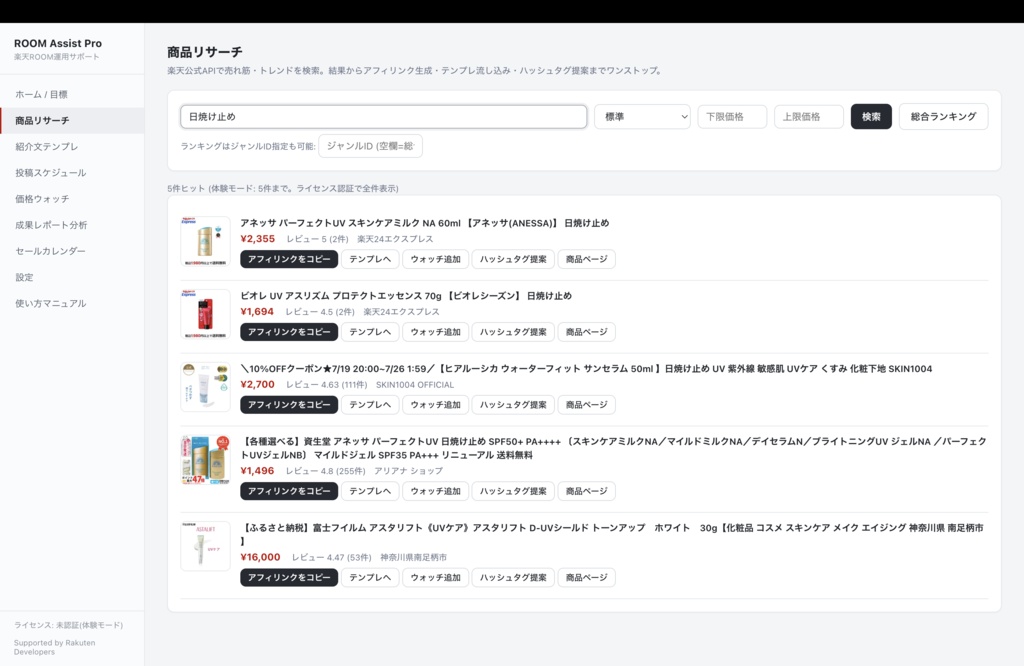This screenshot has width=1024, height=666.
Task: Open 商品ページ for Astalift ¥16,000 product
Action: click(x=586, y=577)
